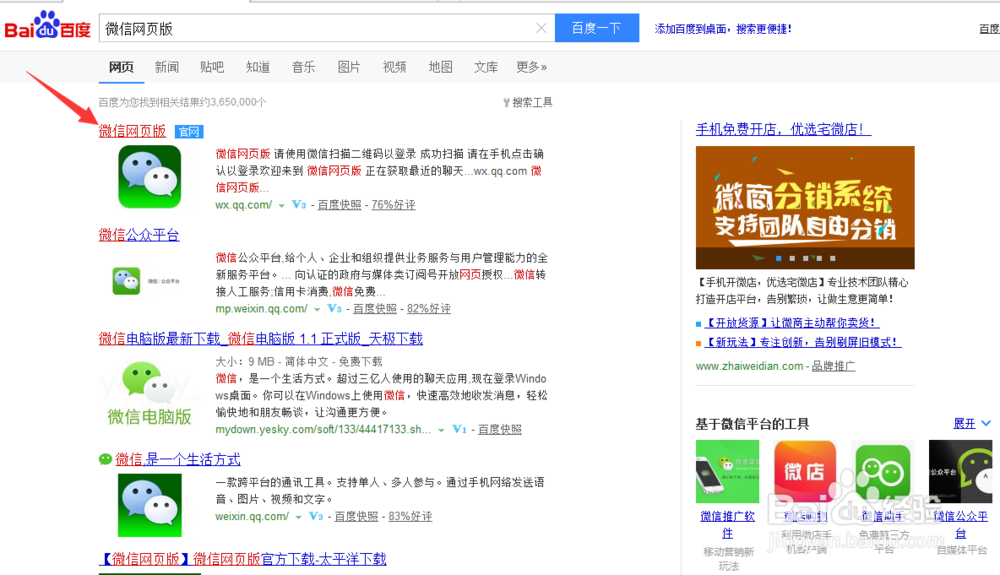Open 【微信网页版】太平洋下载 result title
Image resolution: width=1000 pixels, height=575 pixels.
243,559
